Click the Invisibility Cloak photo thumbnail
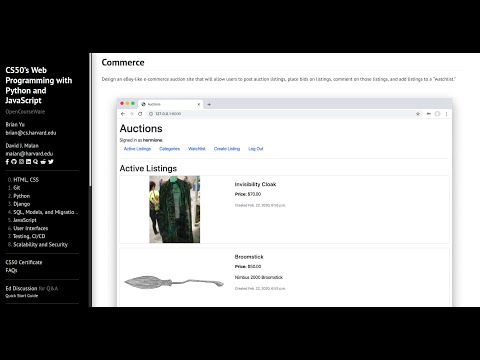 pos(174,209)
